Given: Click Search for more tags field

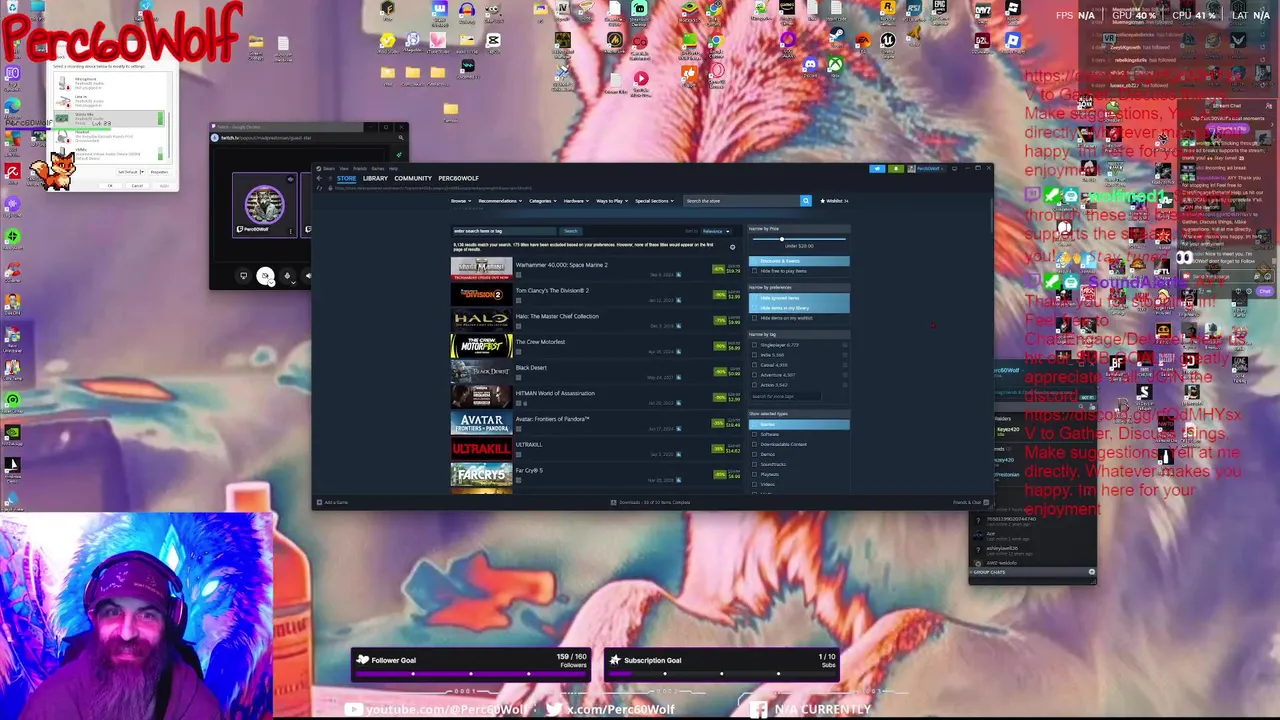Looking at the screenshot, I should coord(786,396).
